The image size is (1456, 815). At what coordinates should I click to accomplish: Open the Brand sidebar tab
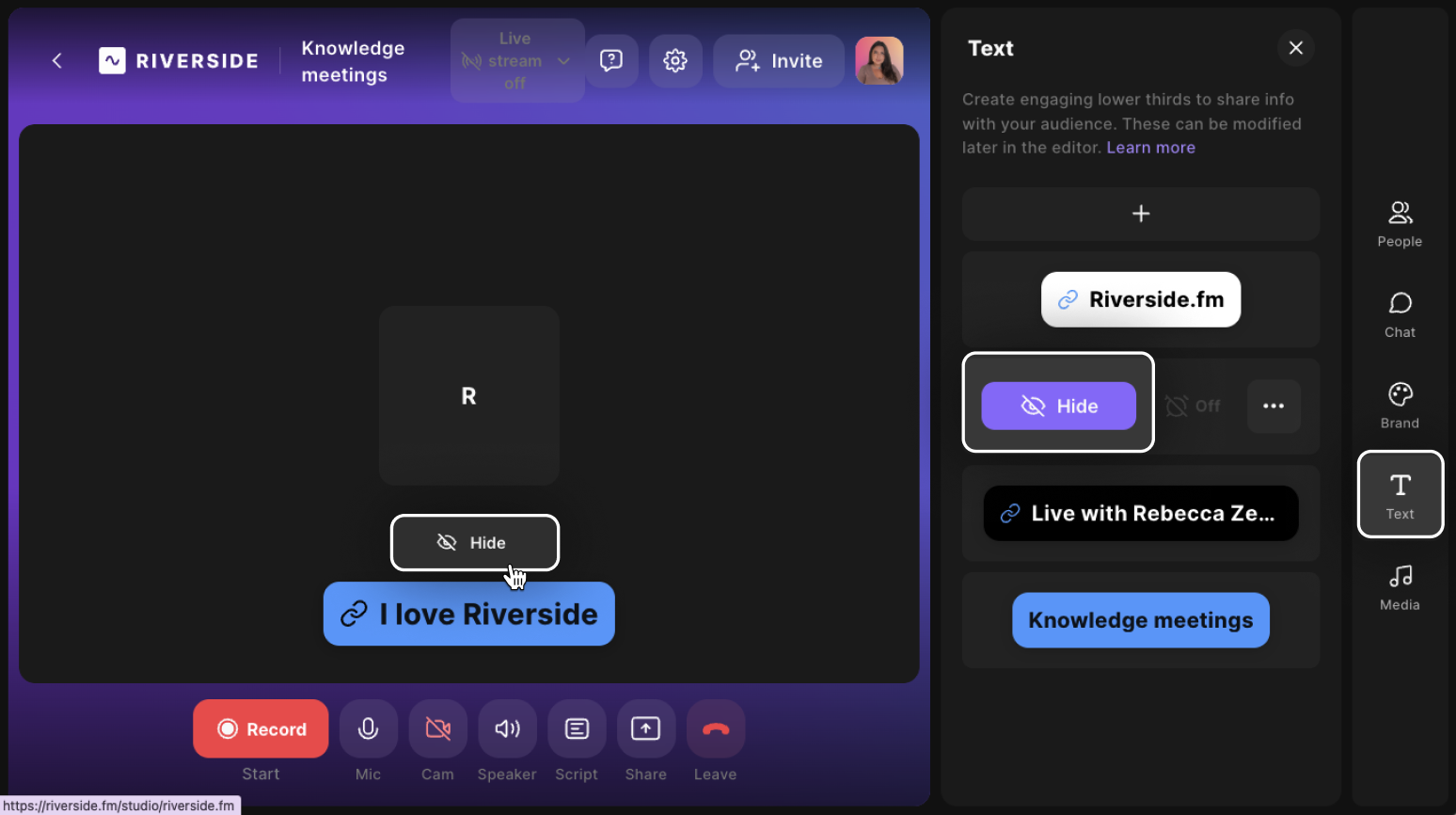pos(1400,406)
